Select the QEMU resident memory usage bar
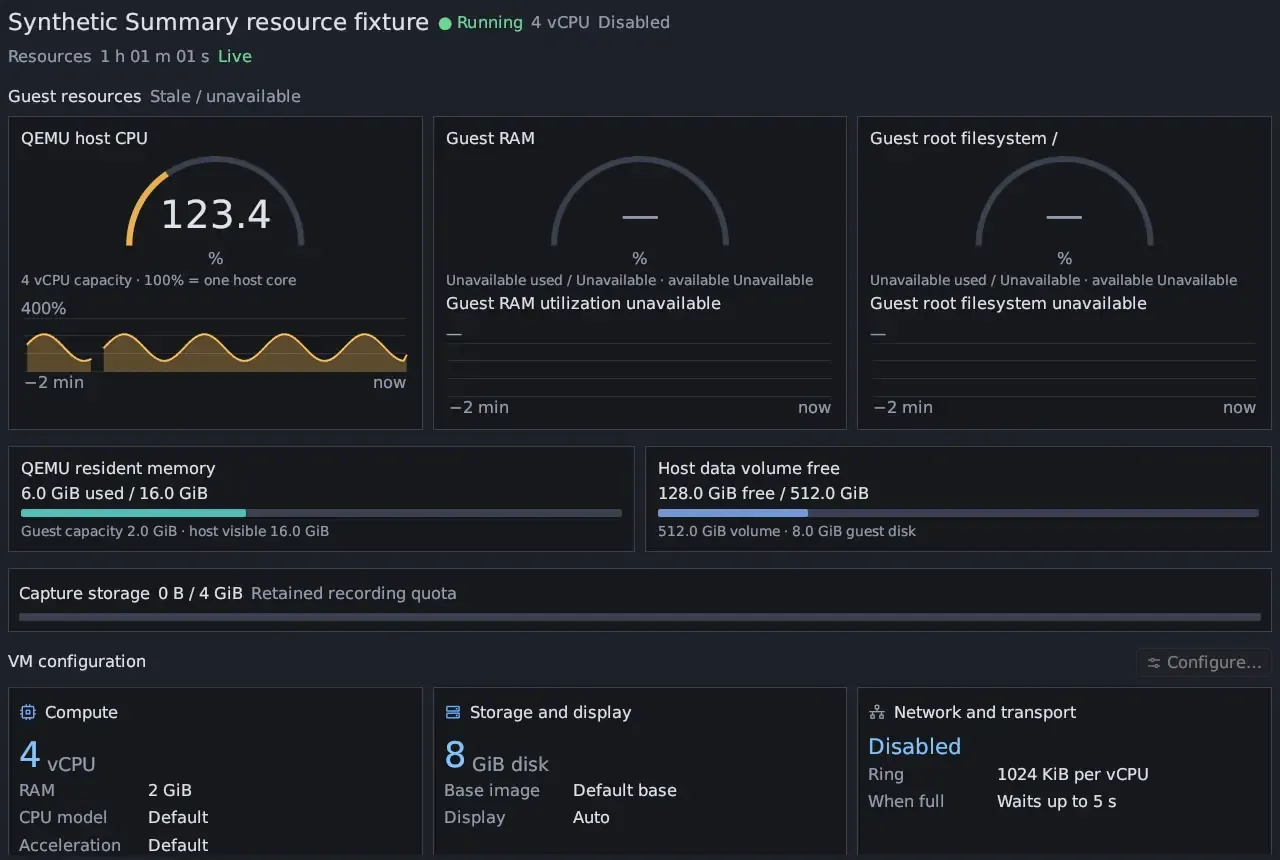Viewport: 1280px width, 860px height. [x=321, y=513]
